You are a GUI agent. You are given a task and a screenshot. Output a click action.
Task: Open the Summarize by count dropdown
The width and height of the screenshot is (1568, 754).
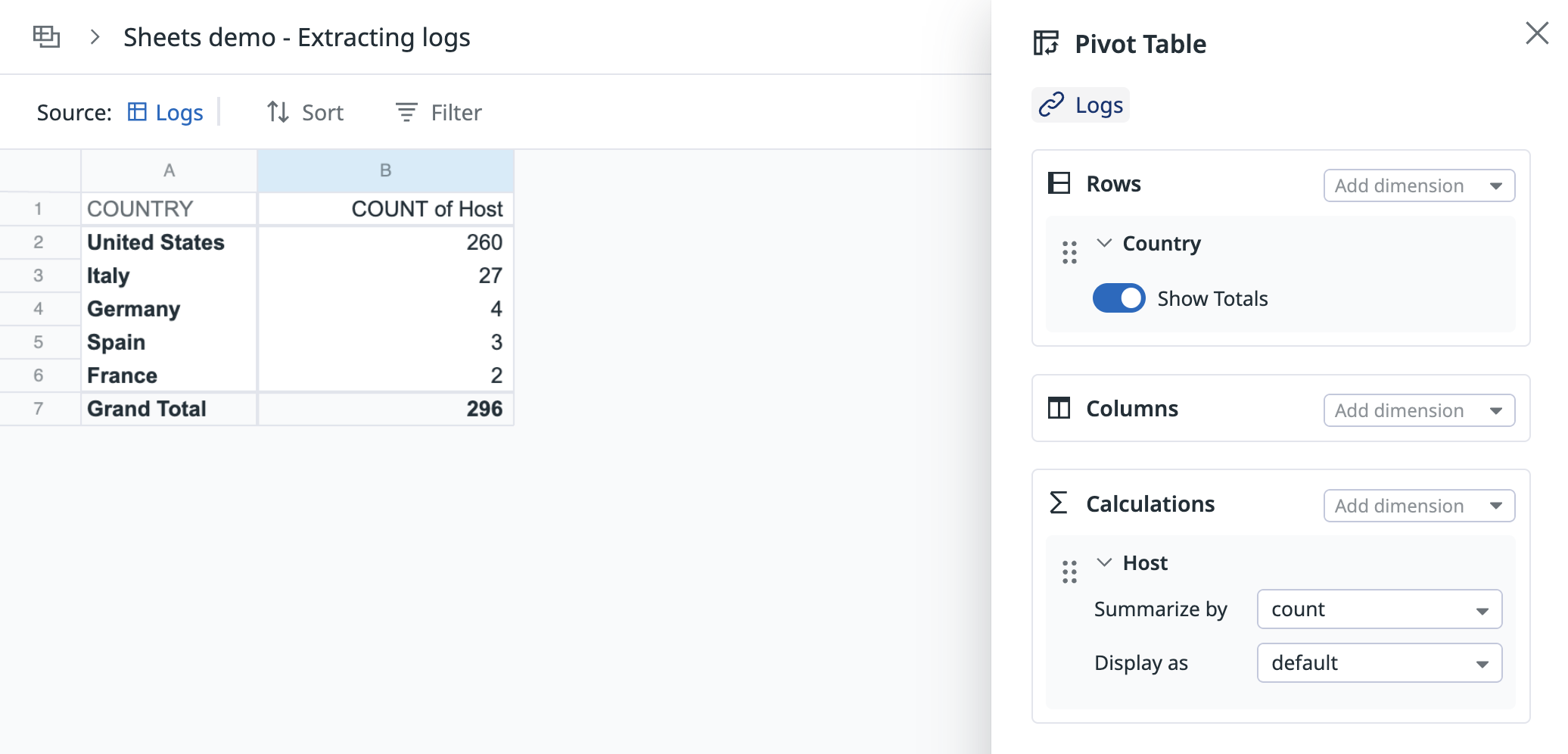[x=1380, y=609]
